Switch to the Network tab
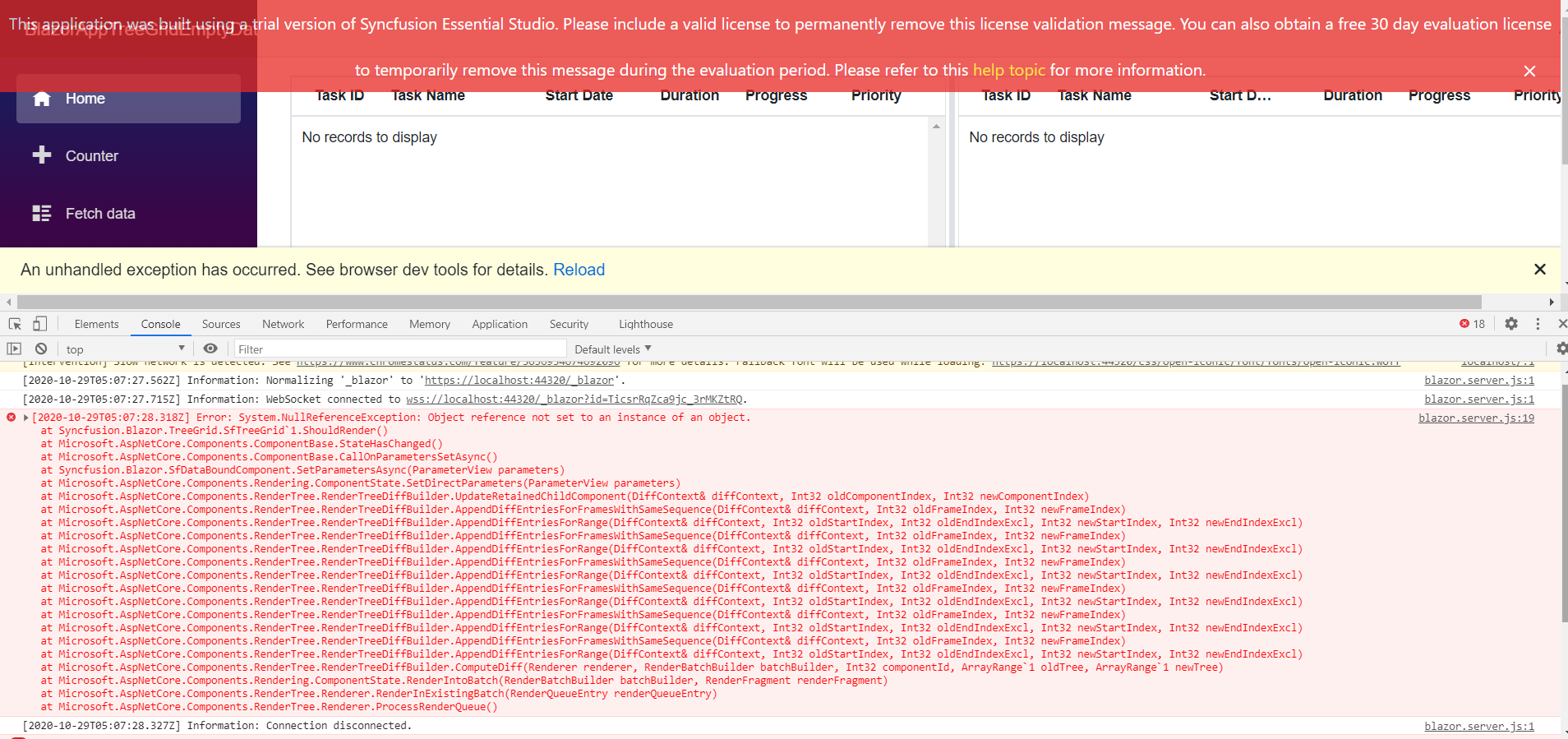 tap(283, 324)
